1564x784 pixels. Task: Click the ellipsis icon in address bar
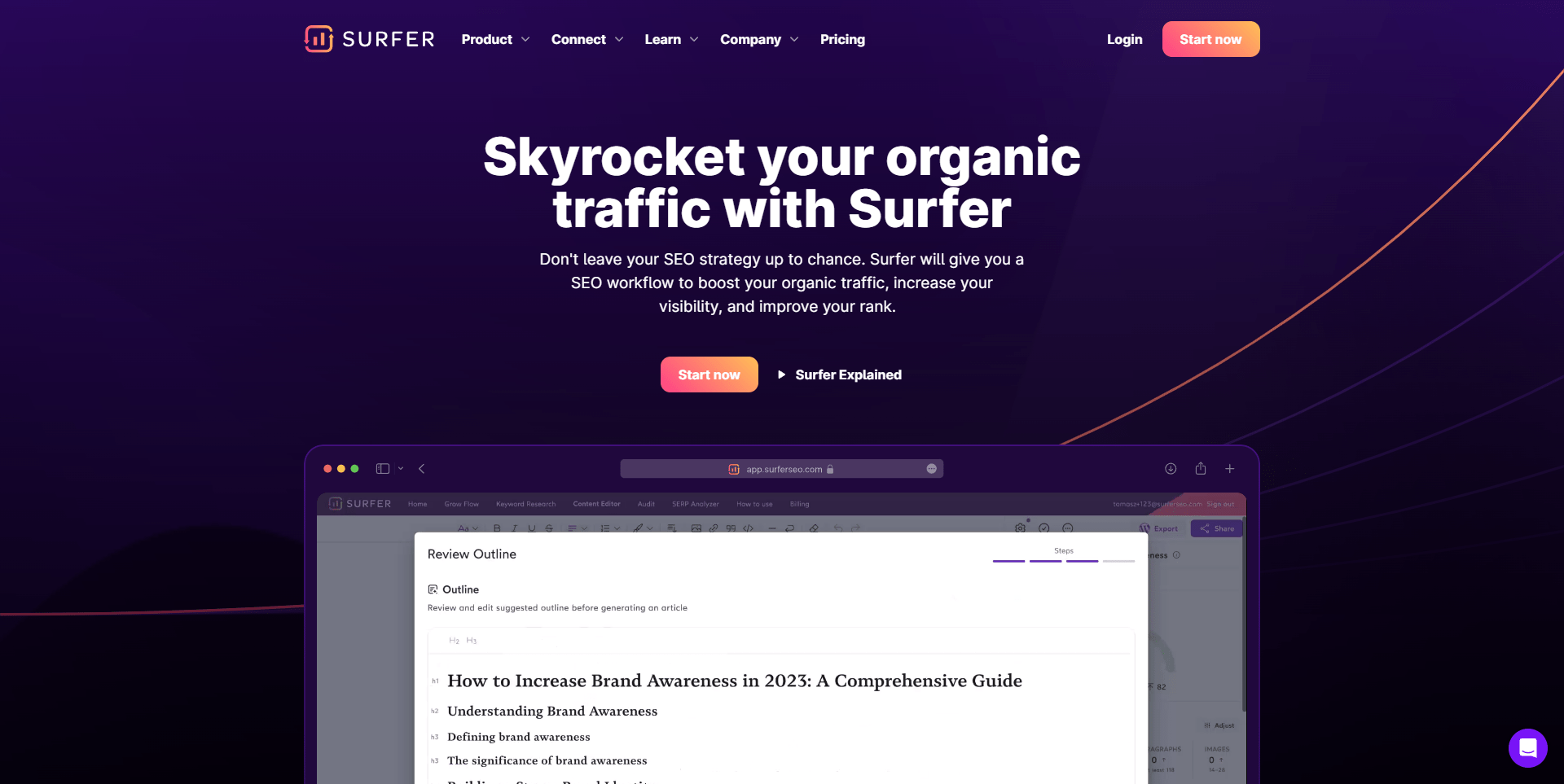(x=931, y=469)
